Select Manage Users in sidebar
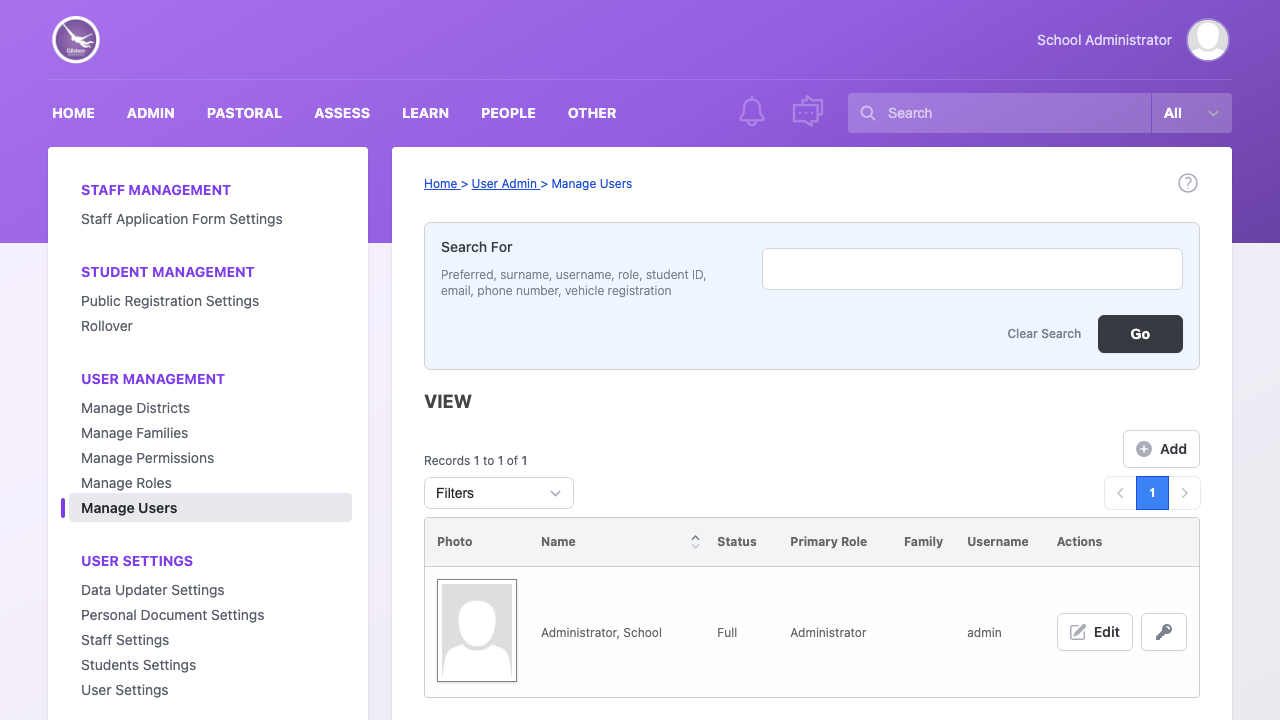 [x=210, y=508]
